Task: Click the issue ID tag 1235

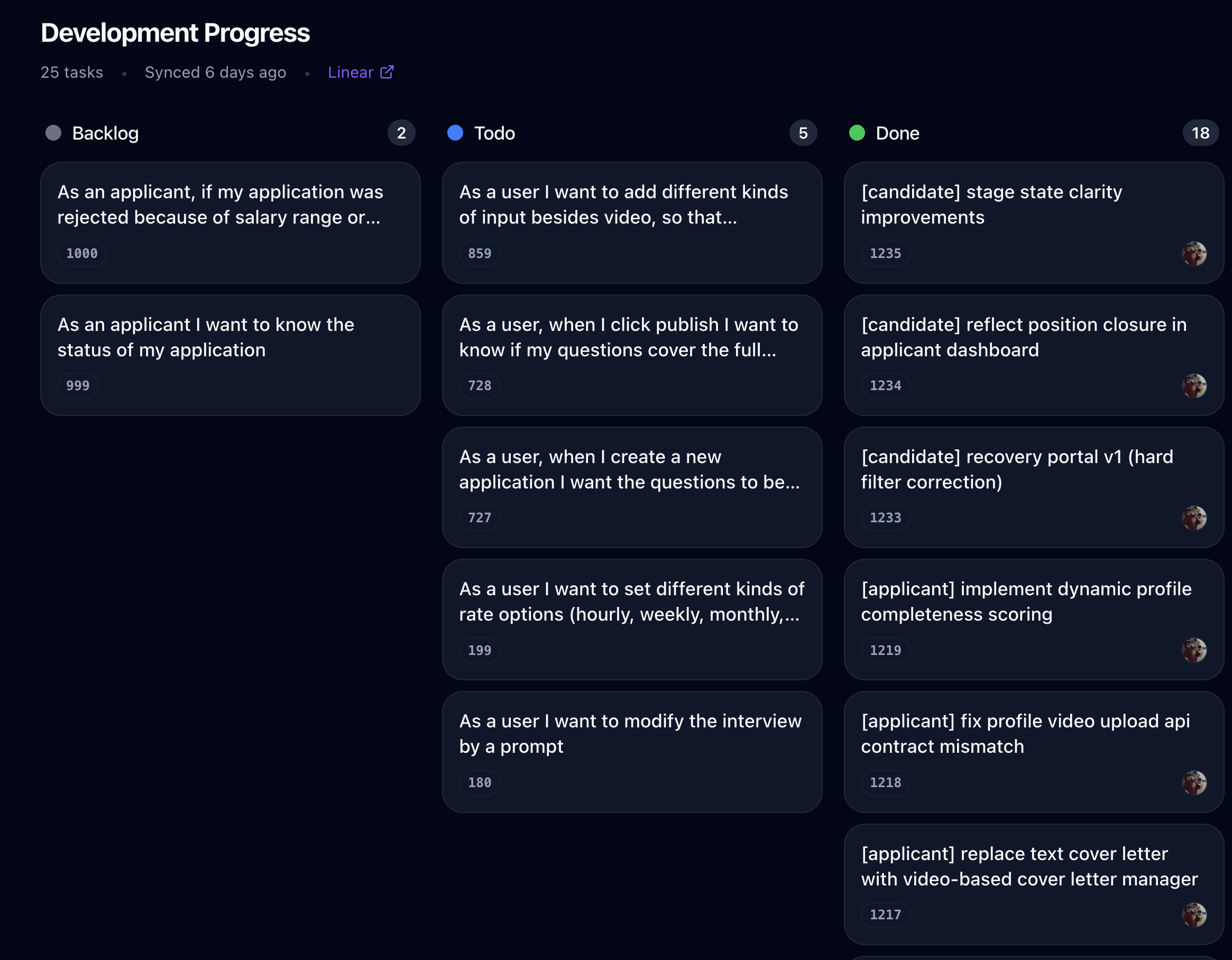Action: [x=885, y=254]
